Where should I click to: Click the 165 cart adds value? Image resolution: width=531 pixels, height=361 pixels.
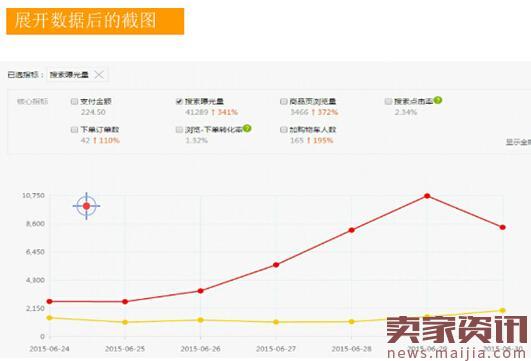coord(297,140)
